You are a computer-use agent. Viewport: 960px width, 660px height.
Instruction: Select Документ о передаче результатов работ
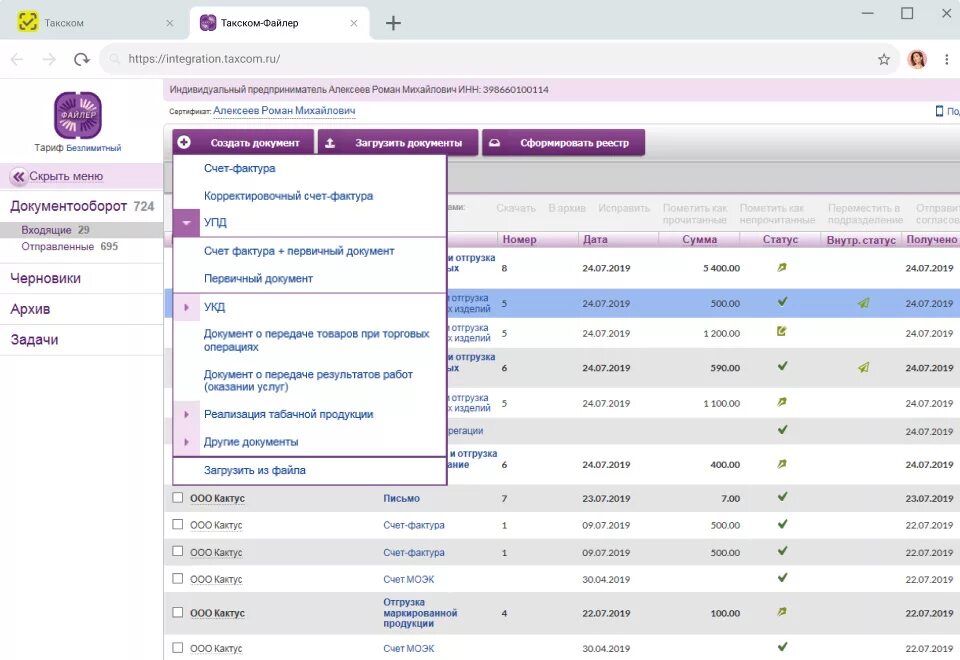(x=308, y=380)
